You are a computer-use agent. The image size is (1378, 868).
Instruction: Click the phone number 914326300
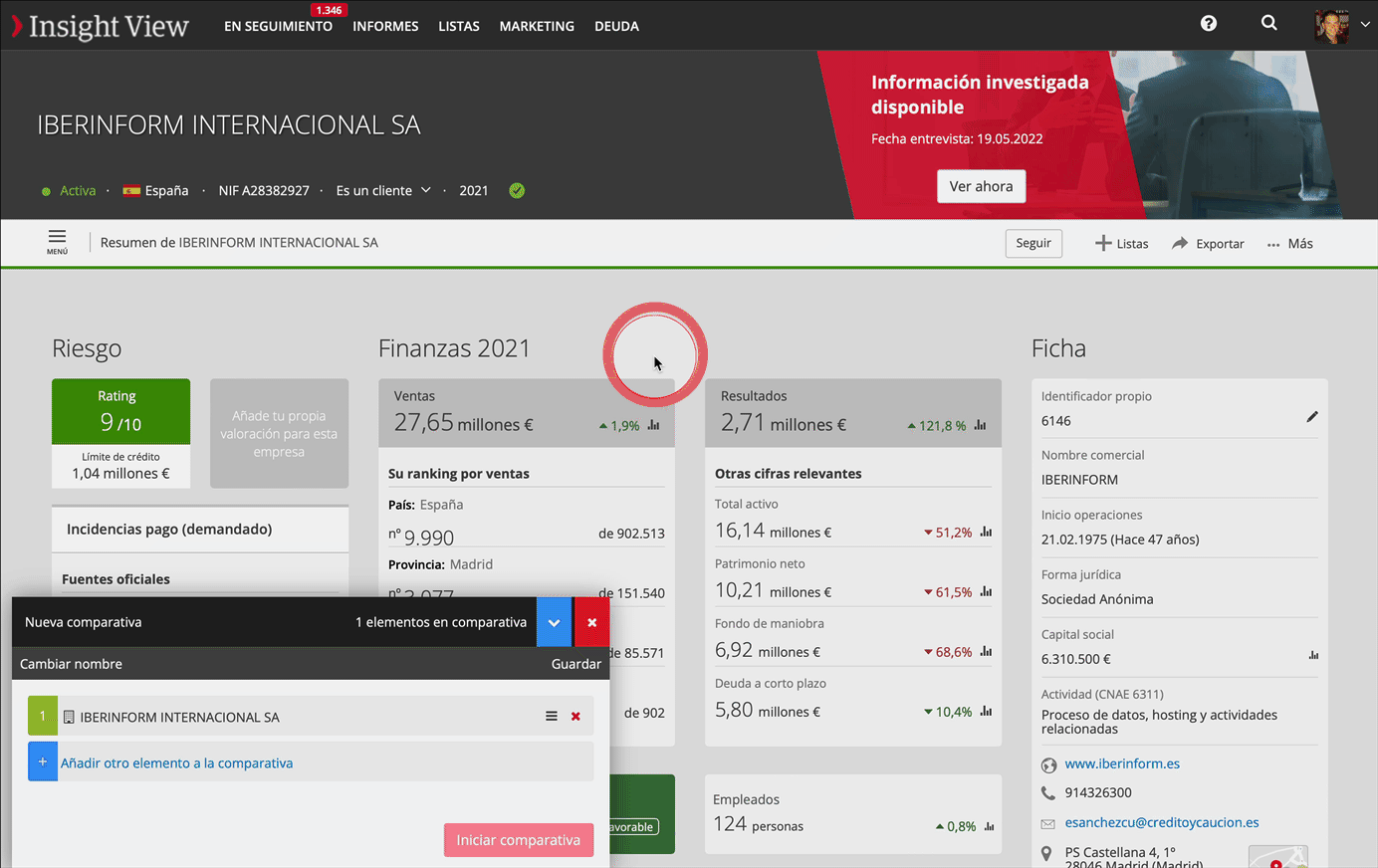pyautogui.click(x=1098, y=792)
